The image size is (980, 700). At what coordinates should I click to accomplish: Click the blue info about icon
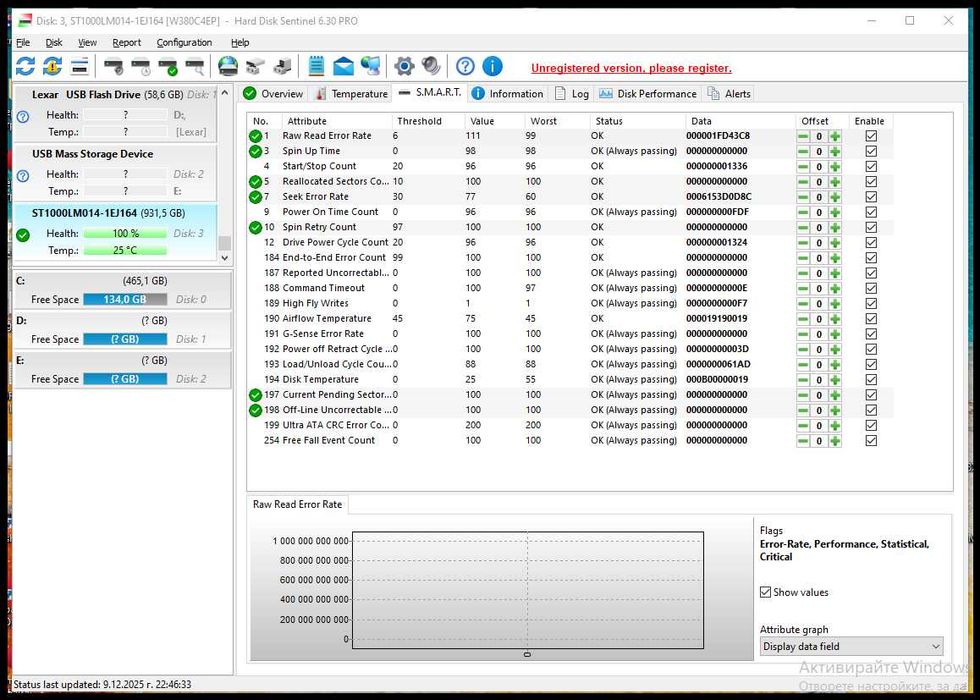[x=492, y=67]
